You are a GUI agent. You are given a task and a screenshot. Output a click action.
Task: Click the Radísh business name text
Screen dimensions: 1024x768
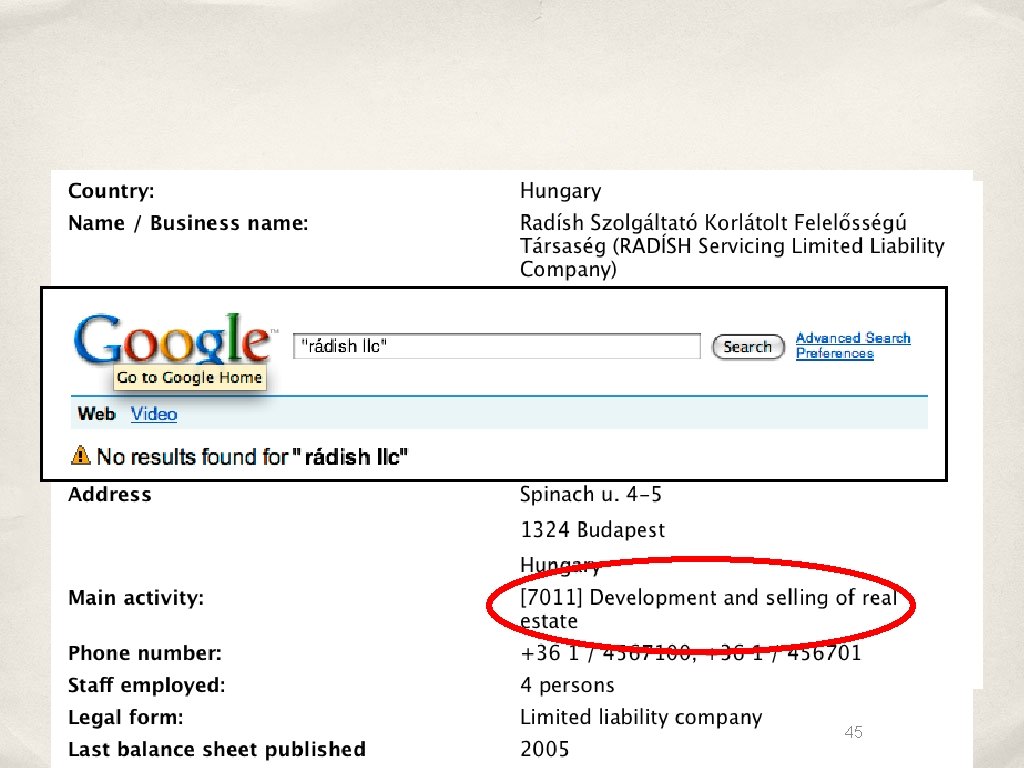coord(732,246)
